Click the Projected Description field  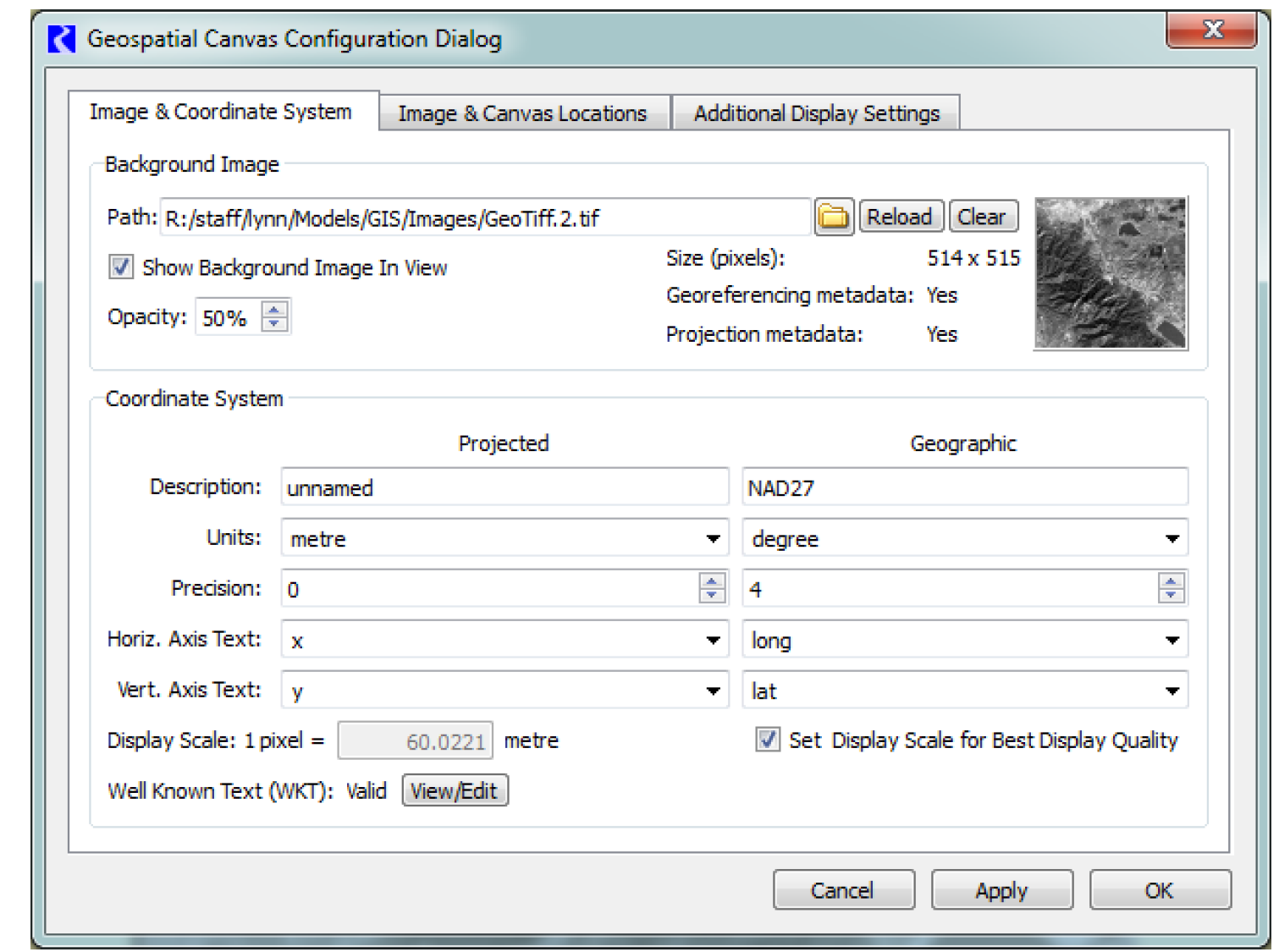click(x=504, y=488)
